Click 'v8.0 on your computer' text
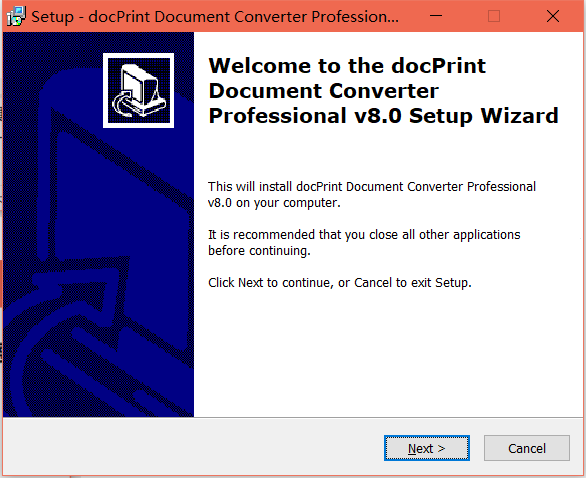Viewport: 586px width, 478px height. click(x=274, y=203)
